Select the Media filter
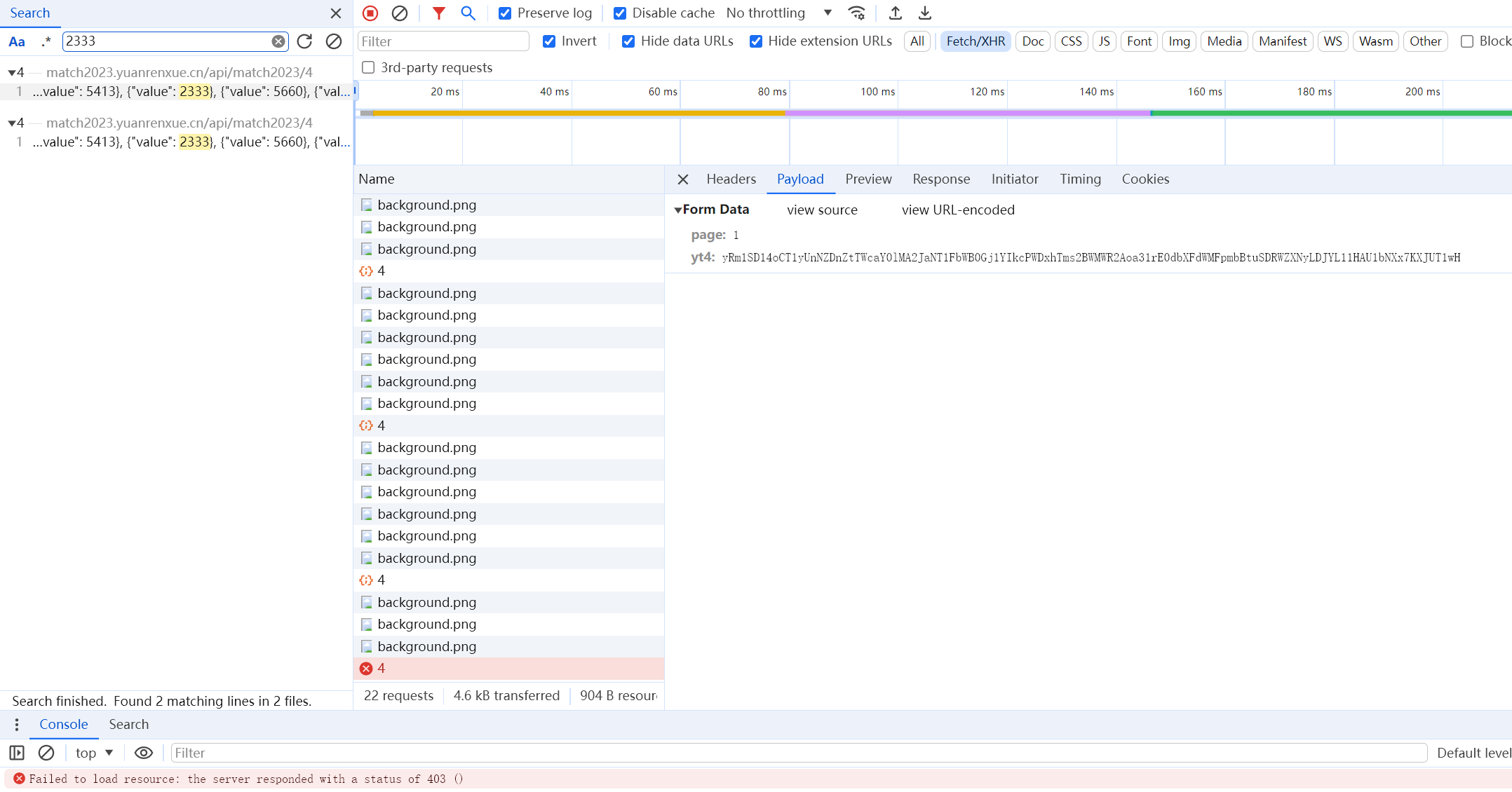This screenshot has width=1512, height=792. coord(1224,41)
